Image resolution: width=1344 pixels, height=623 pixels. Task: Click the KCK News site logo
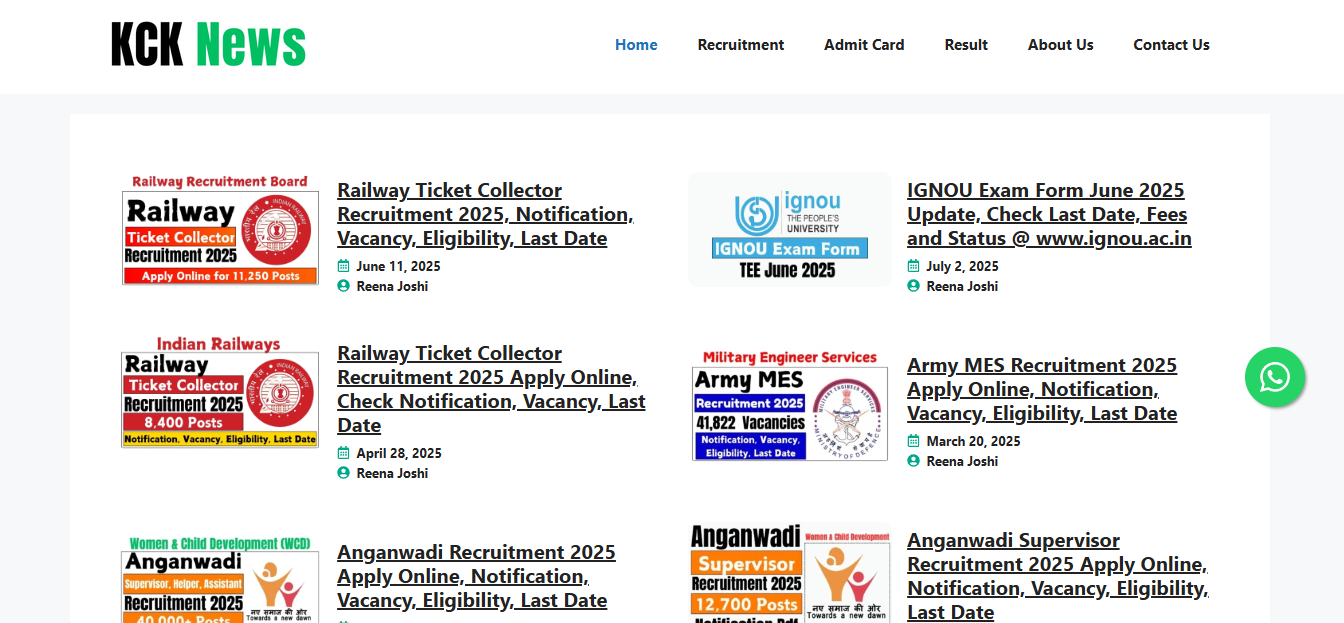click(x=208, y=44)
